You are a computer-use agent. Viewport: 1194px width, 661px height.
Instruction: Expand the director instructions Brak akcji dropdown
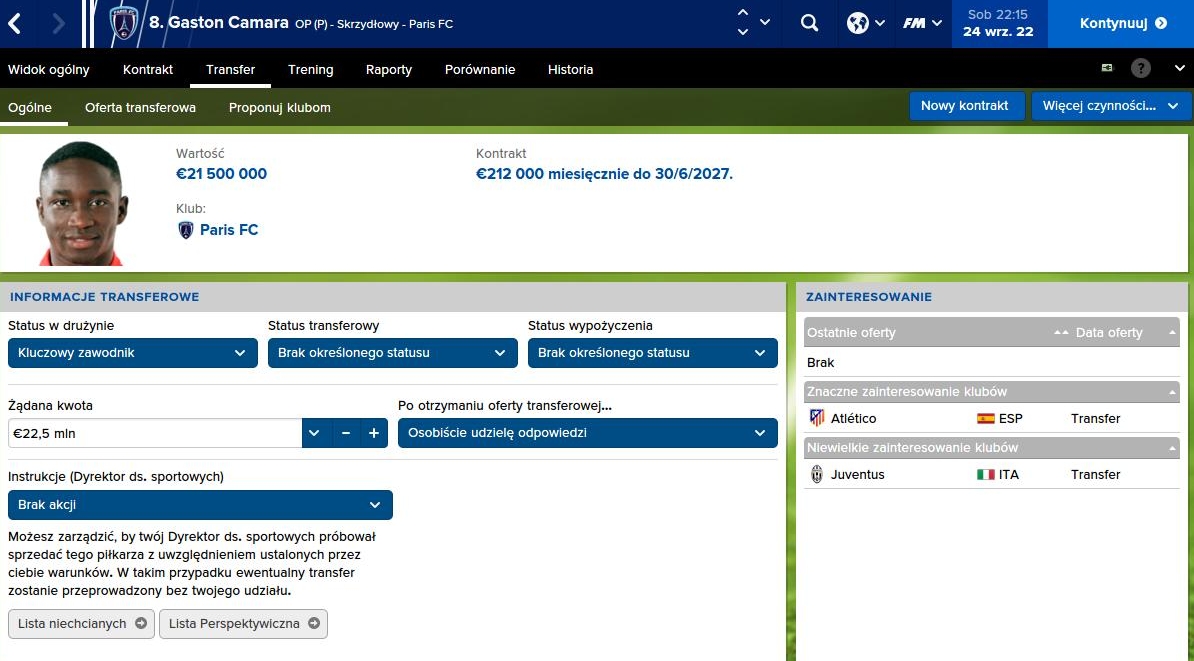pos(200,505)
